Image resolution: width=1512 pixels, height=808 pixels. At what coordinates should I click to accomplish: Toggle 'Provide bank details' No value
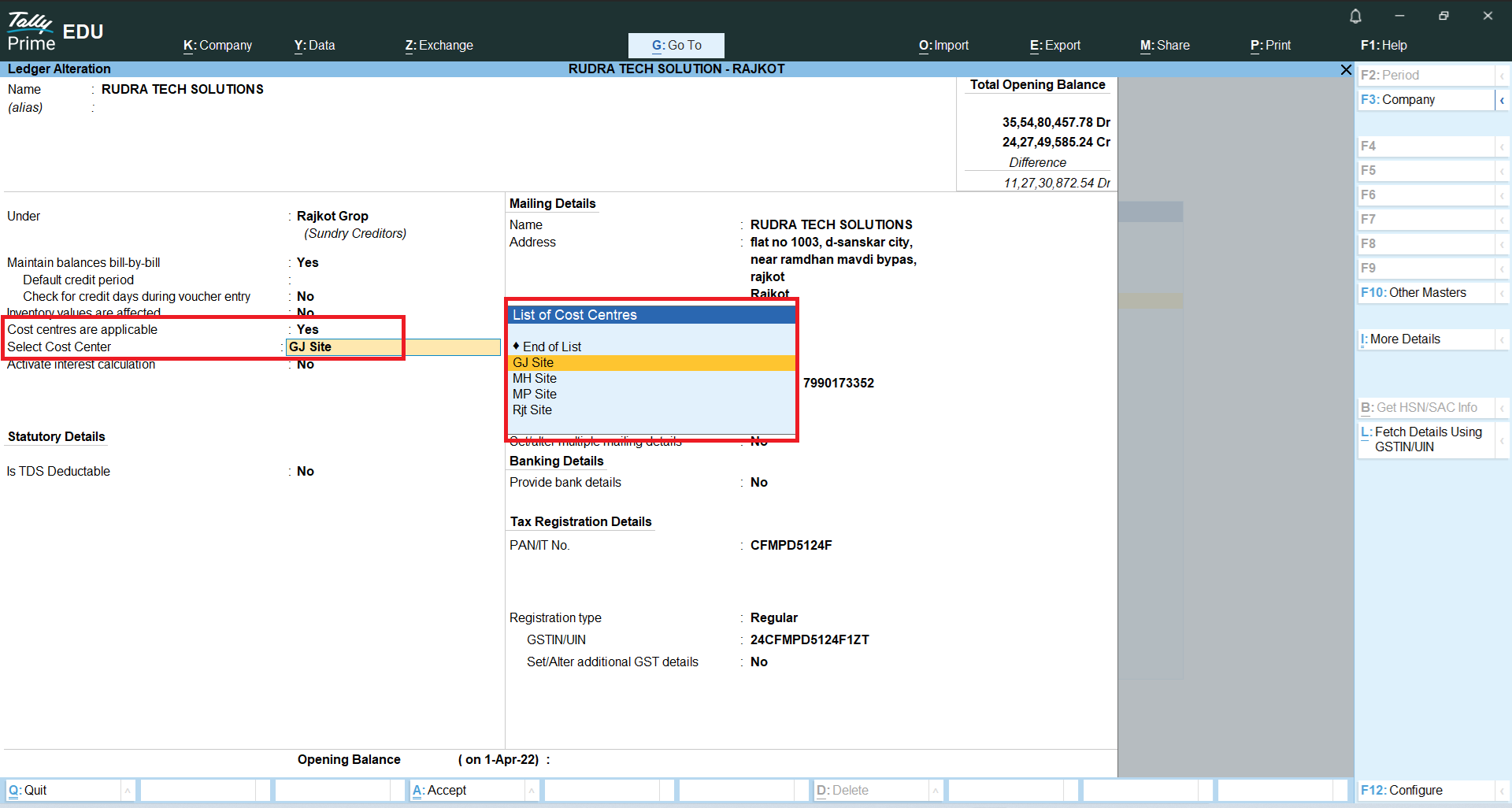(x=758, y=482)
